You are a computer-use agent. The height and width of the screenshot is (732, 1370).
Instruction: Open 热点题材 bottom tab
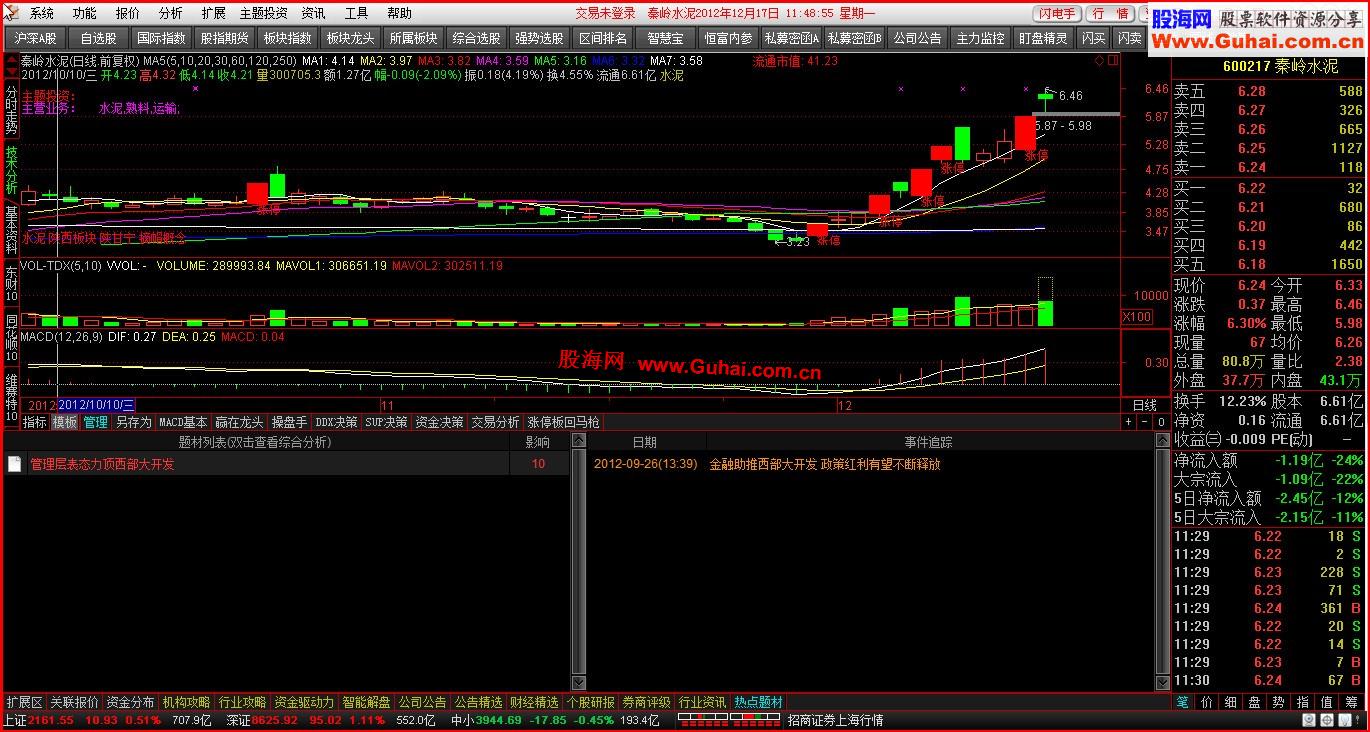(x=758, y=702)
